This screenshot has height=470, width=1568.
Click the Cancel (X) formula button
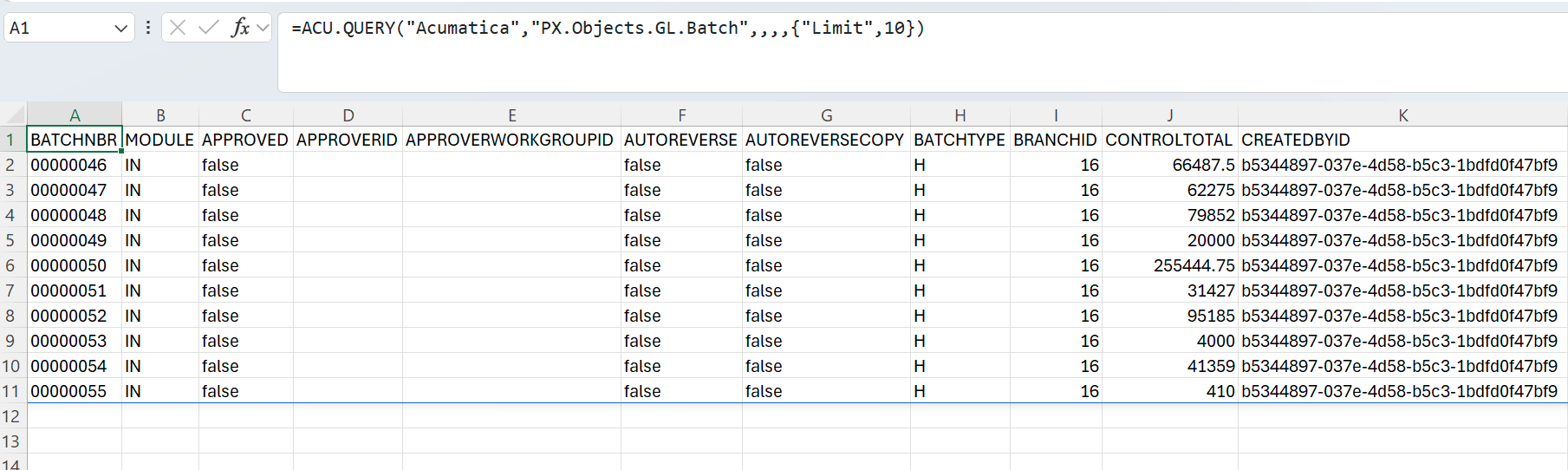pos(178,28)
